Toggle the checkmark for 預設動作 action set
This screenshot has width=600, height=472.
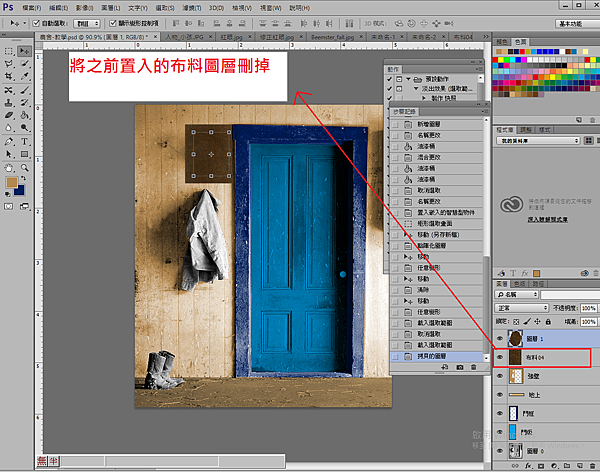(390, 79)
